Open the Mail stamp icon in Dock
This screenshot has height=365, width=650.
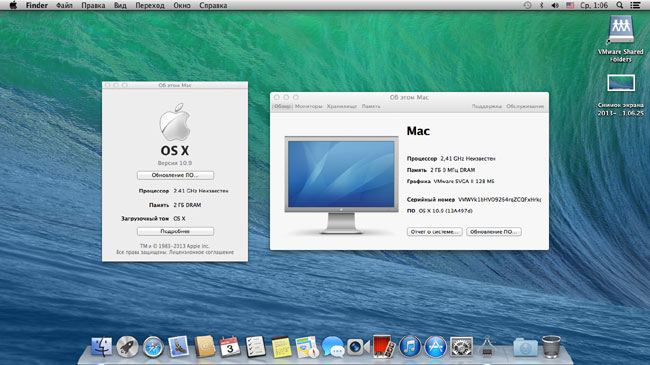(179, 347)
